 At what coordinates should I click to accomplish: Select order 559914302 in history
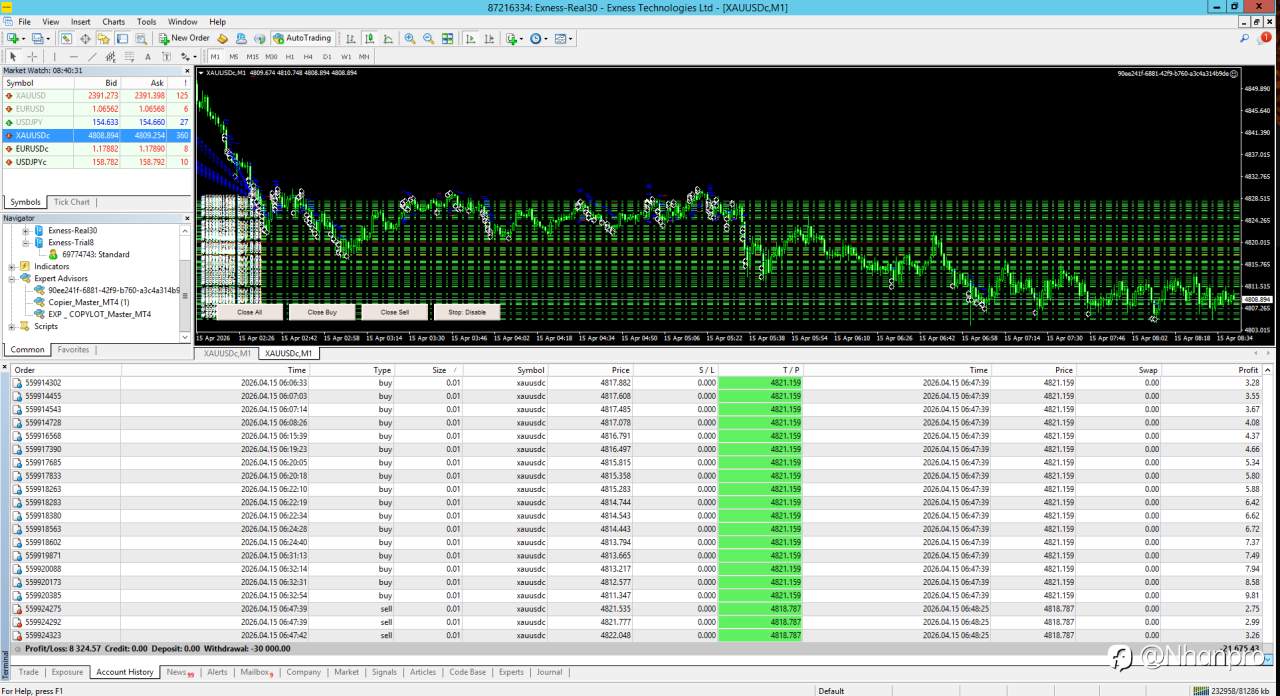640,383
